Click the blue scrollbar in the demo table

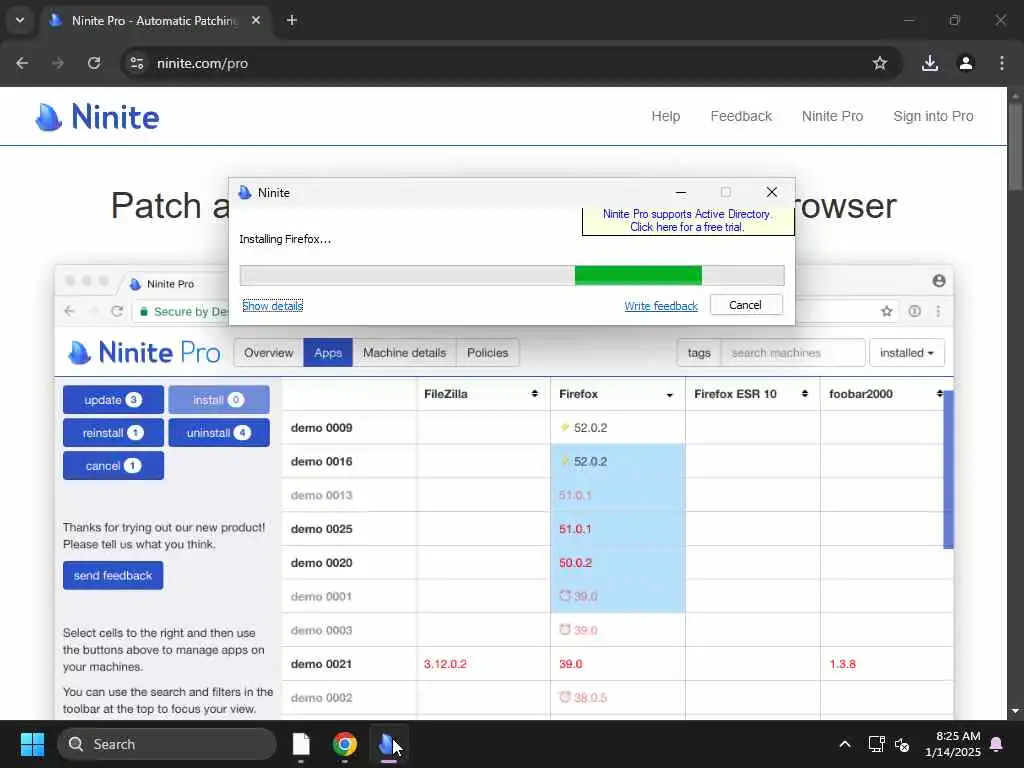949,469
